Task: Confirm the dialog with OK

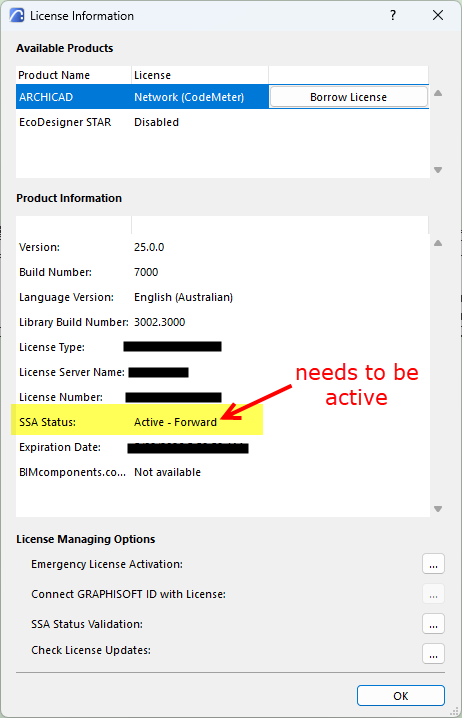Action: pos(401,696)
